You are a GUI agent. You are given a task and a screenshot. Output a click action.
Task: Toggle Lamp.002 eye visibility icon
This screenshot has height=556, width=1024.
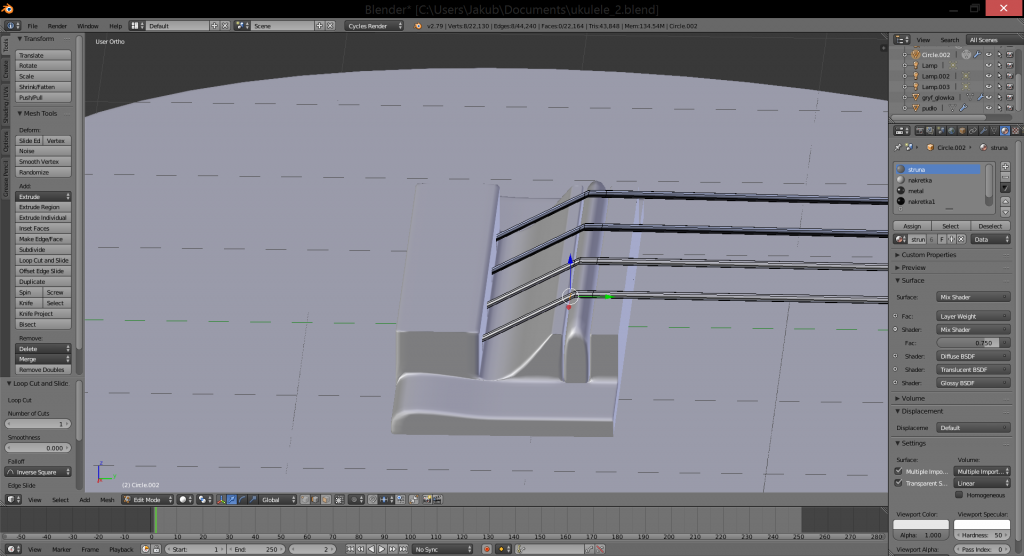coord(988,76)
